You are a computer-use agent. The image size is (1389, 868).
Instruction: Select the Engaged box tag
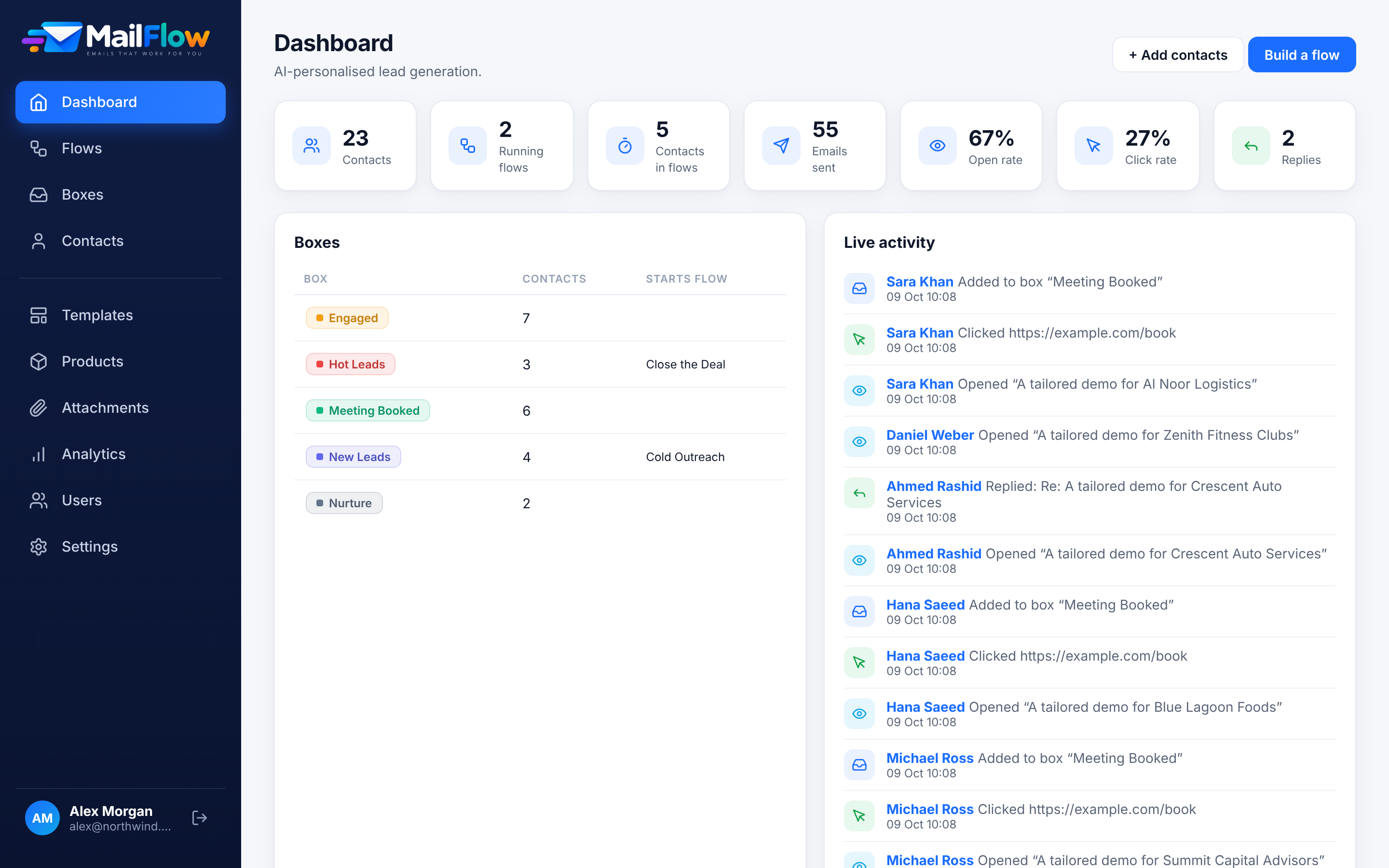point(347,318)
